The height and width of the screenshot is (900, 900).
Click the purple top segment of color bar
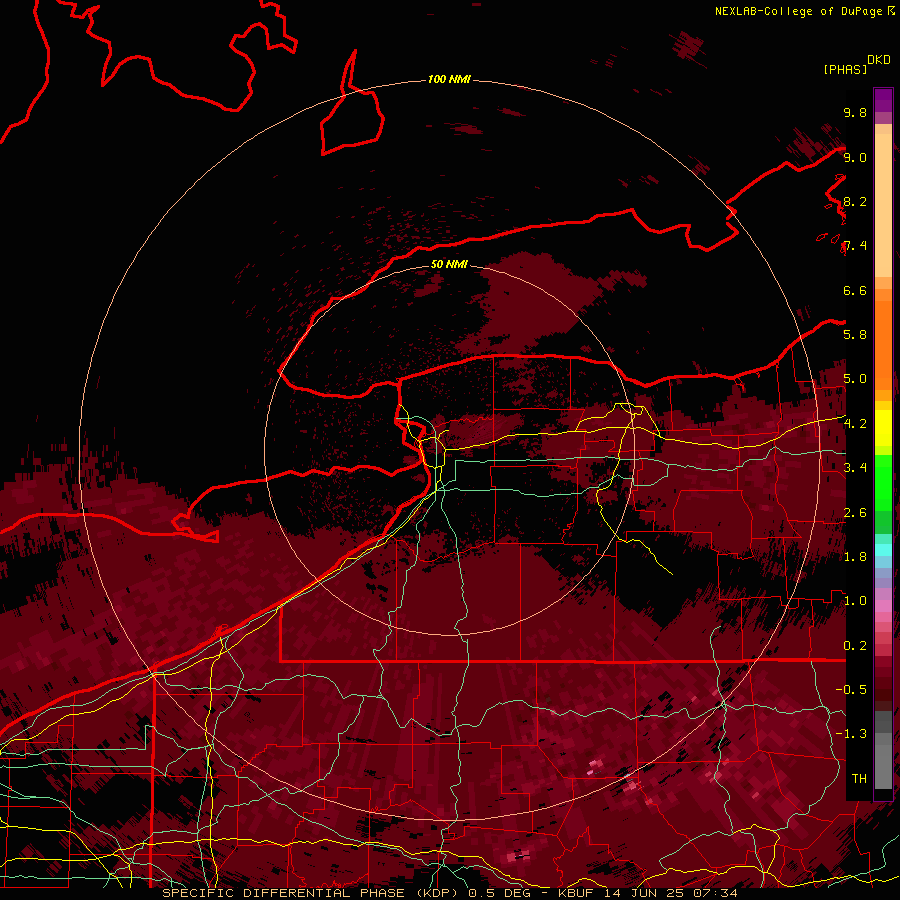pos(883,100)
